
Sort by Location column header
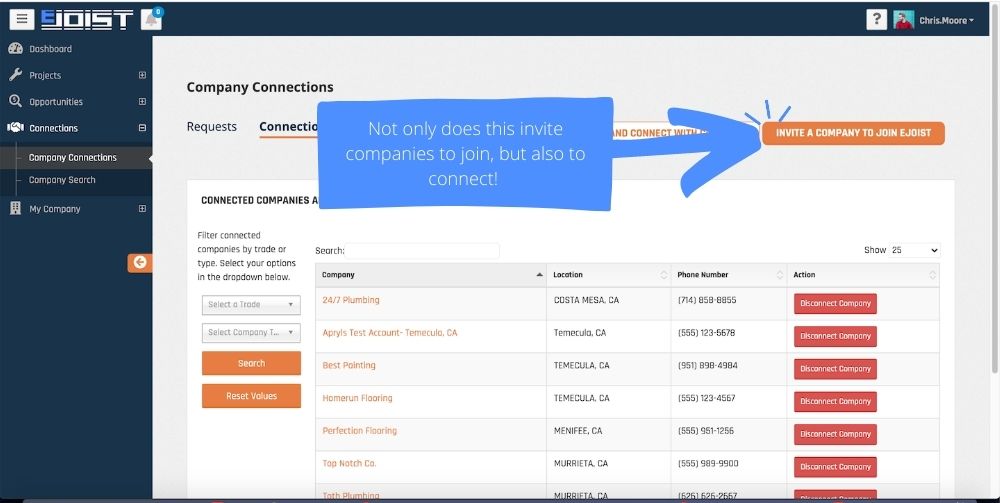[609, 275]
